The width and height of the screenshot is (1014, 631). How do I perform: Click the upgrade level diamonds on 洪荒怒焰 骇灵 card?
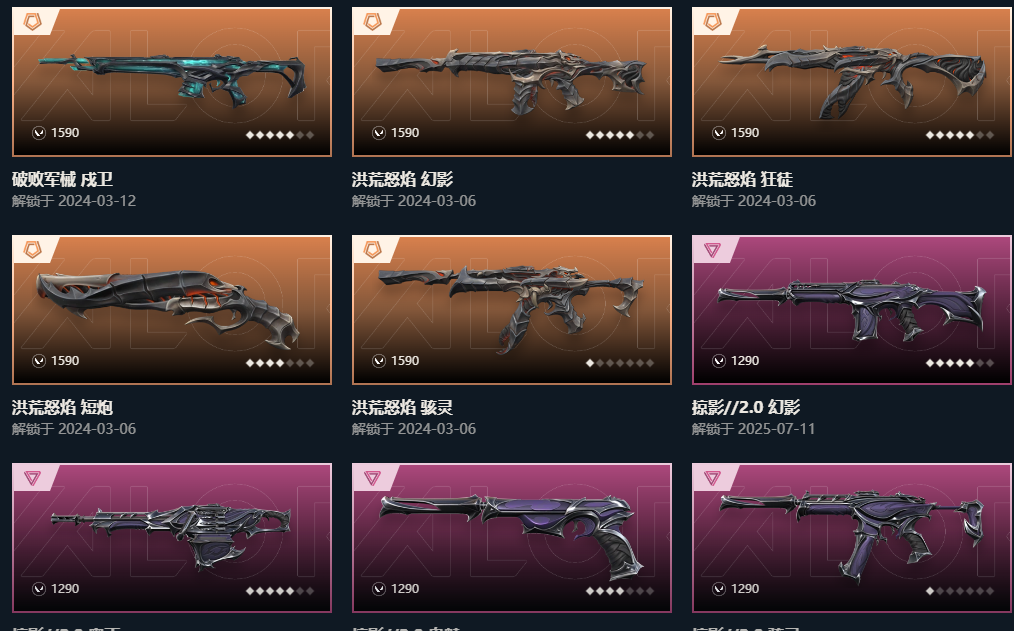(620, 363)
